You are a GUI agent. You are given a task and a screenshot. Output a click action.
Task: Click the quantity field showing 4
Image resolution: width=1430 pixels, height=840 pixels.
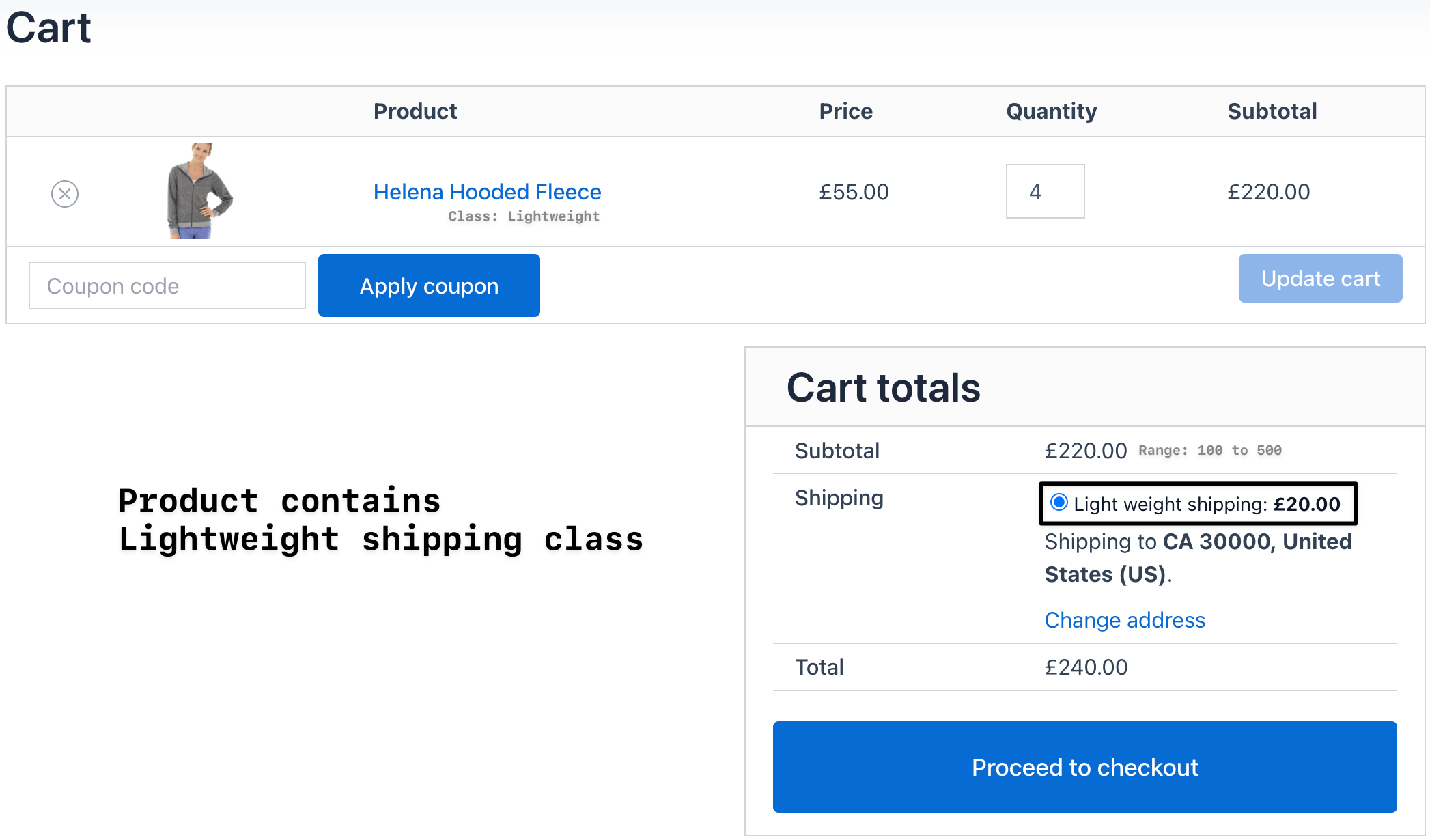(1045, 192)
